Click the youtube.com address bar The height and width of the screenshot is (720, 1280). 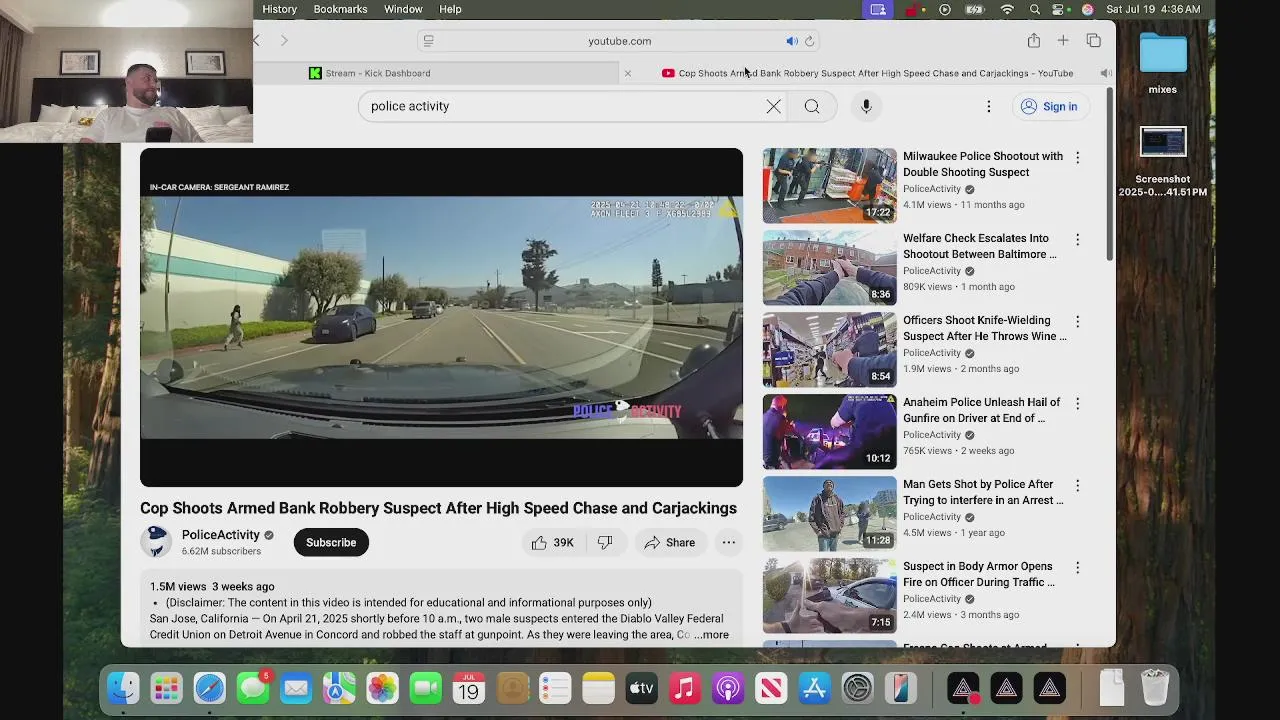pyautogui.click(x=619, y=41)
